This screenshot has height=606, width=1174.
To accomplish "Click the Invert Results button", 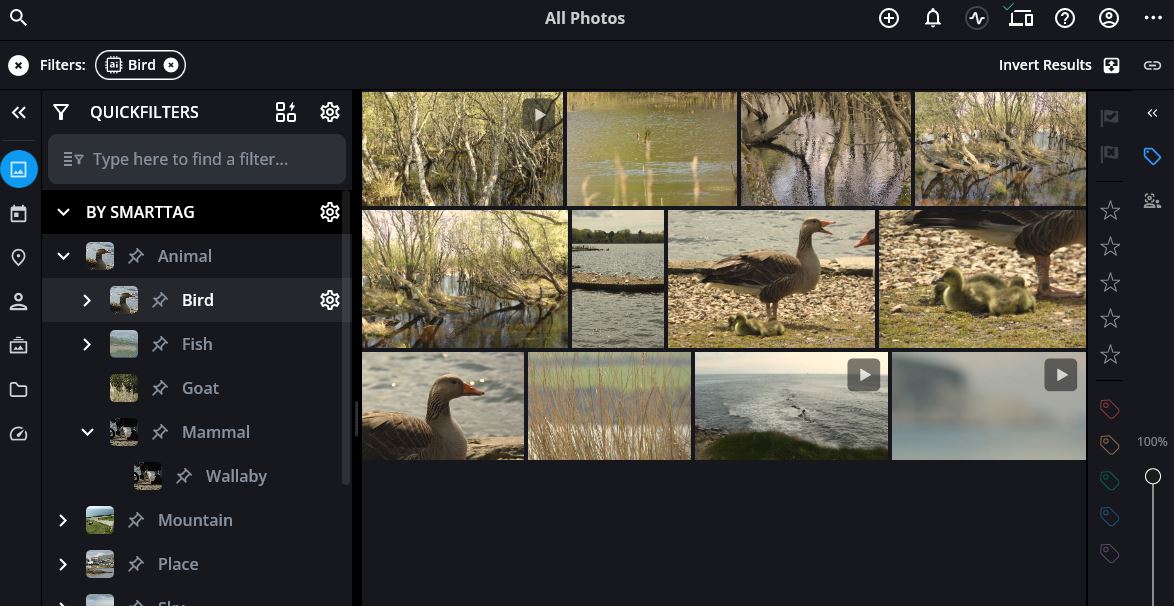I will click(1044, 64).
